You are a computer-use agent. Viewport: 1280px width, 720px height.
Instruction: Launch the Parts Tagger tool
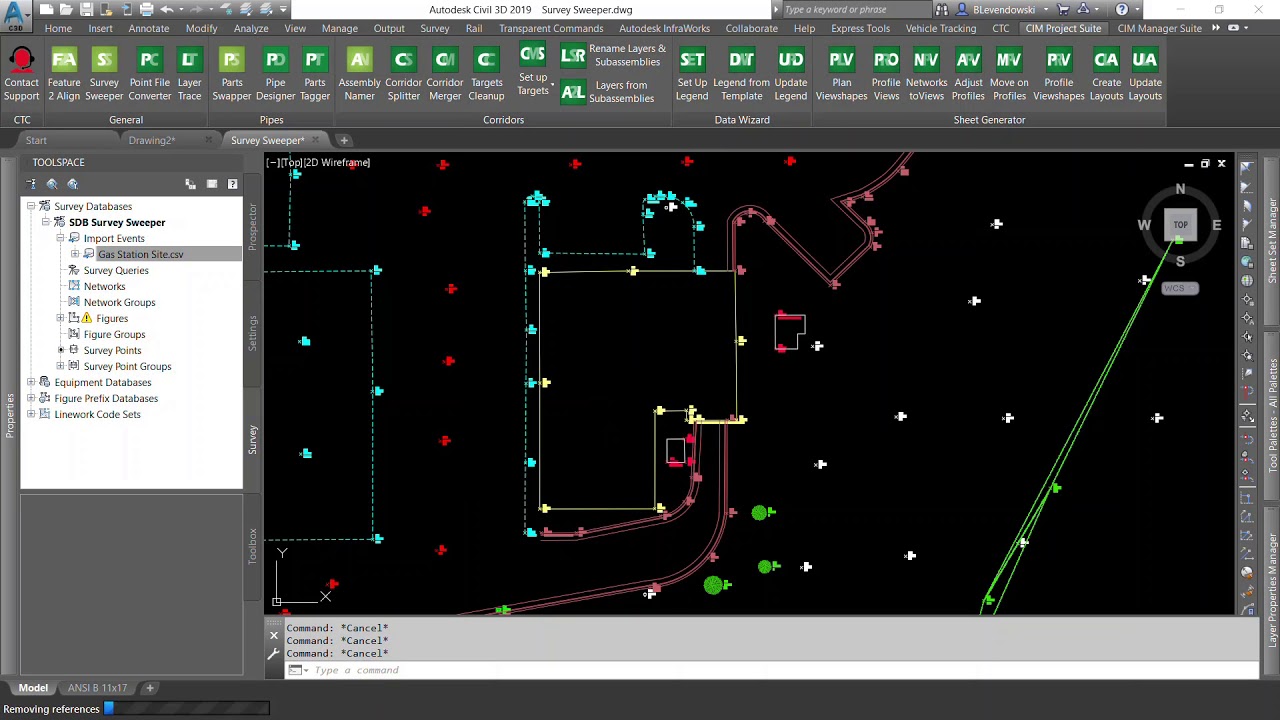point(315,75)
